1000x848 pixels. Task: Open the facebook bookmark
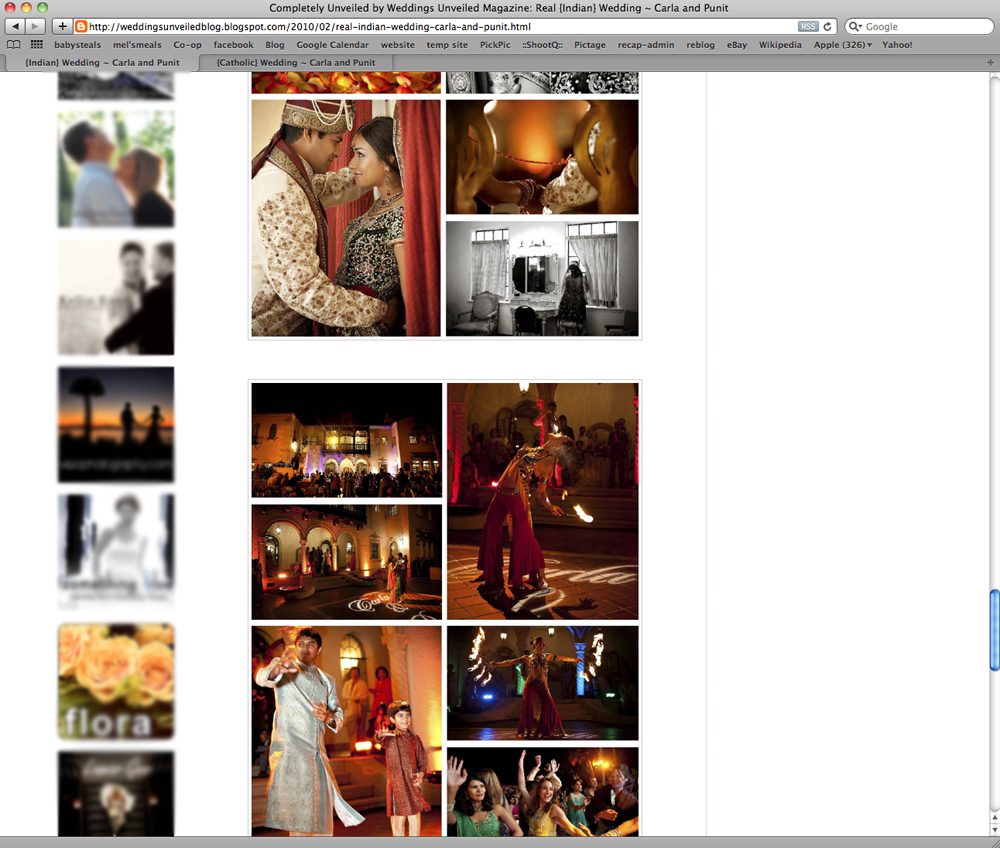click(x=233, y=45)
